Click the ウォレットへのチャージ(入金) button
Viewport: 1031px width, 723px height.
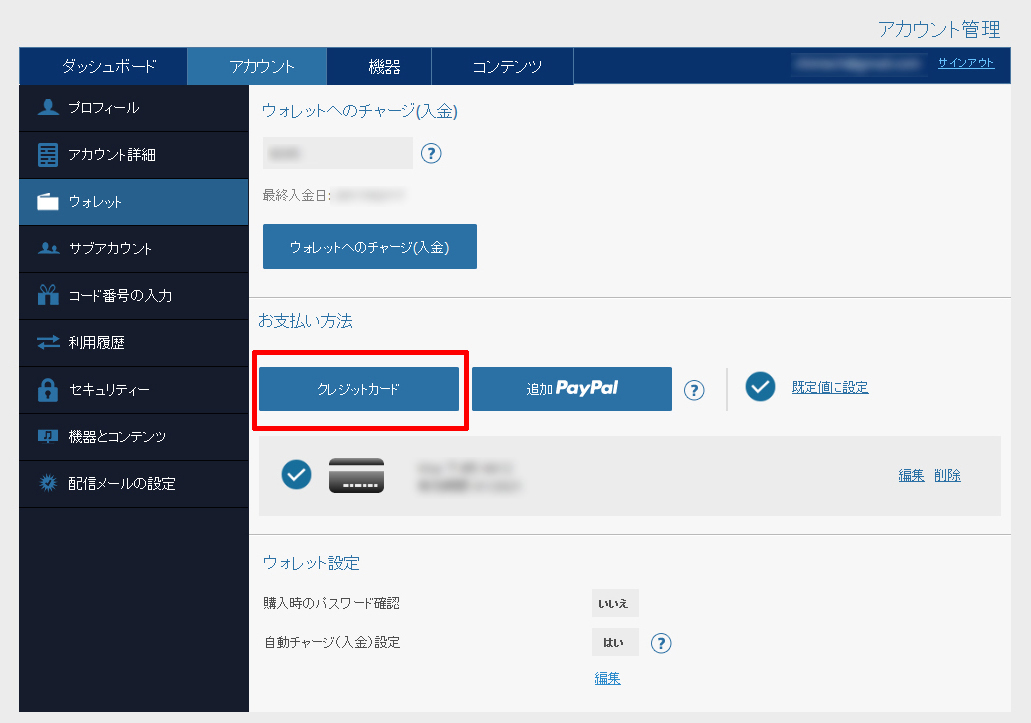[370, 246]
